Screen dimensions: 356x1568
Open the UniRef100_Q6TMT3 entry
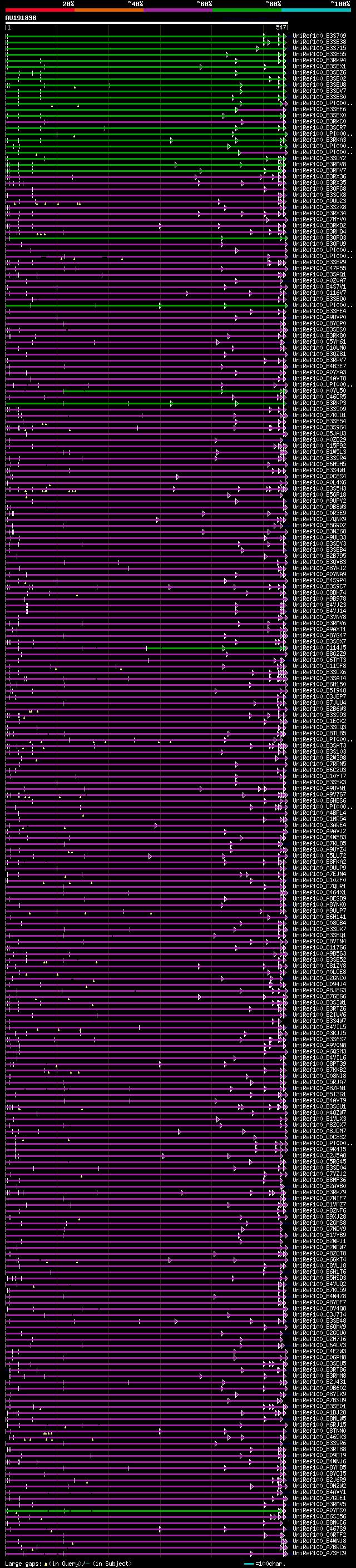(319, 660)
